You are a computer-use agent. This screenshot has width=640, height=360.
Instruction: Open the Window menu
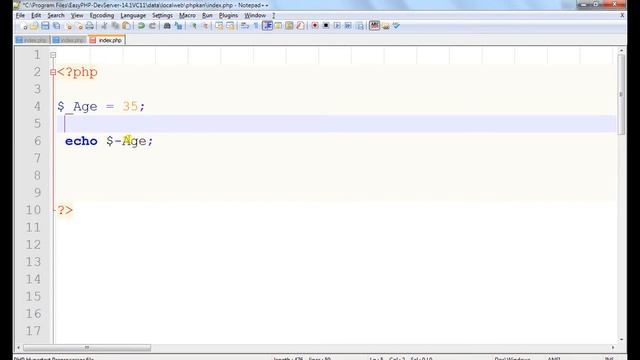point(255,16)
